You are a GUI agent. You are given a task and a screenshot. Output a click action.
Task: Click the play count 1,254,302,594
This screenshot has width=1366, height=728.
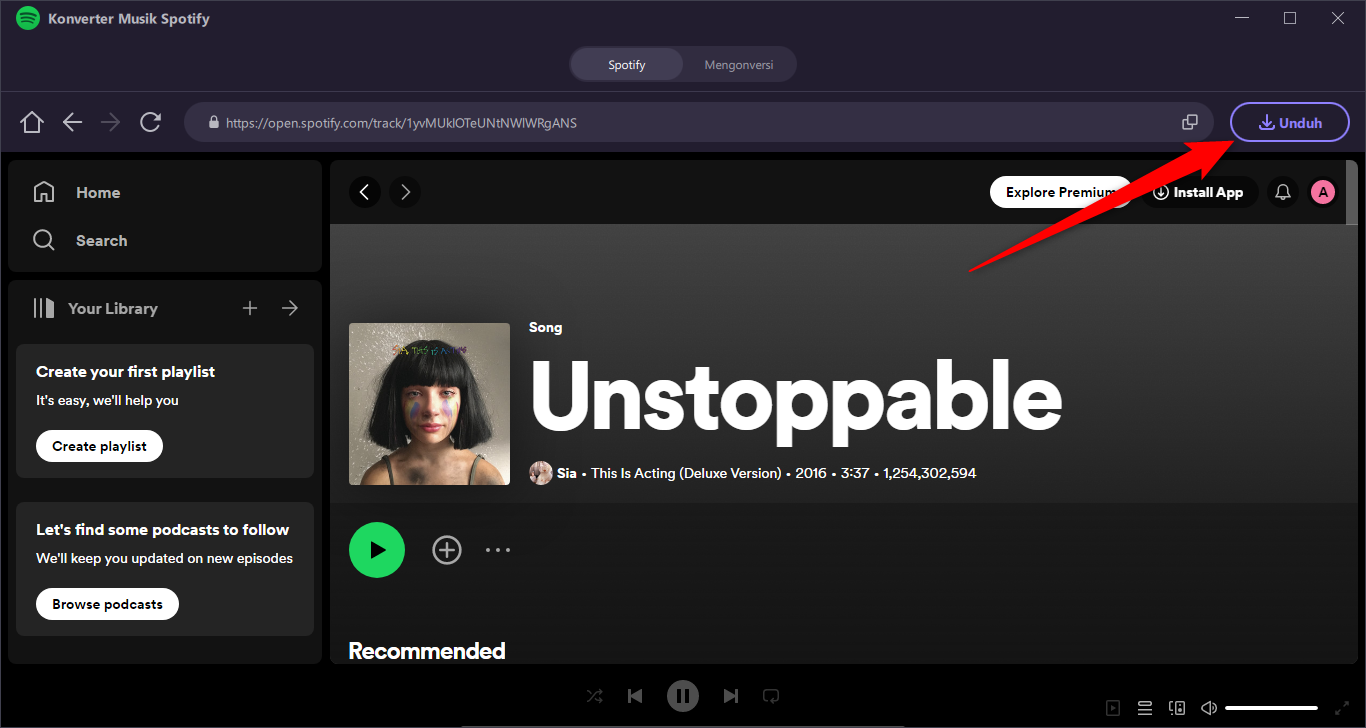930,473
